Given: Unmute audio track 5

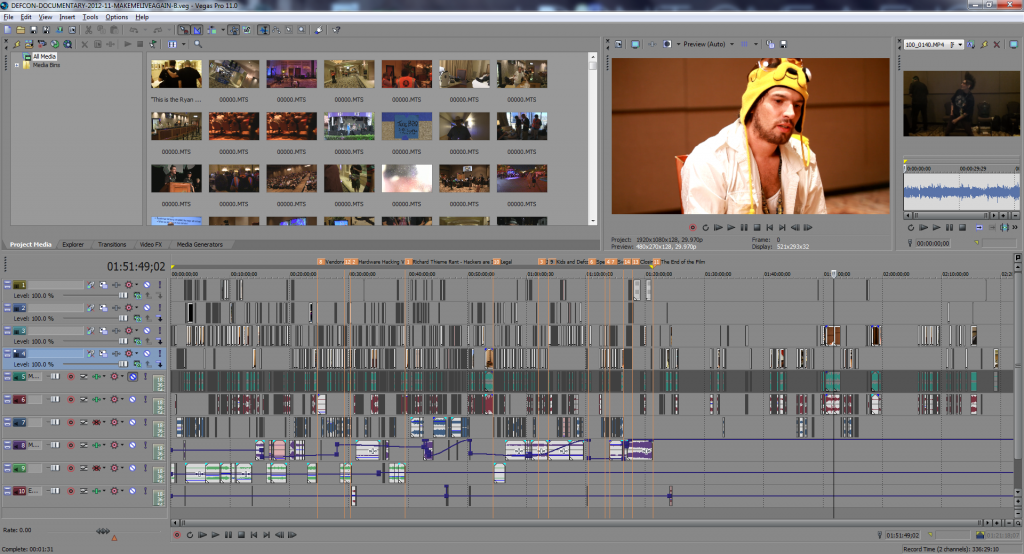Looking at the screenshot, I should point(132,377).
